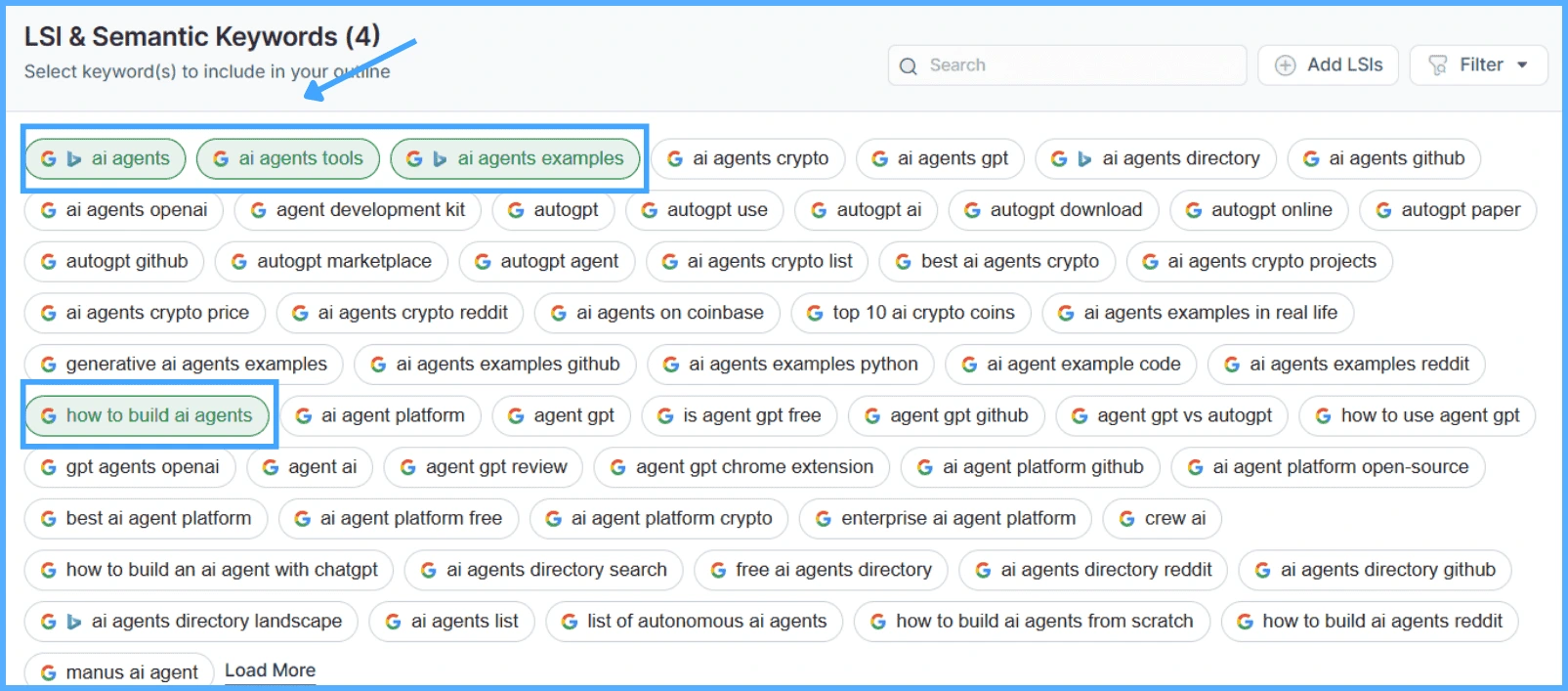Click into the Search keywords field

(1075, 65)
